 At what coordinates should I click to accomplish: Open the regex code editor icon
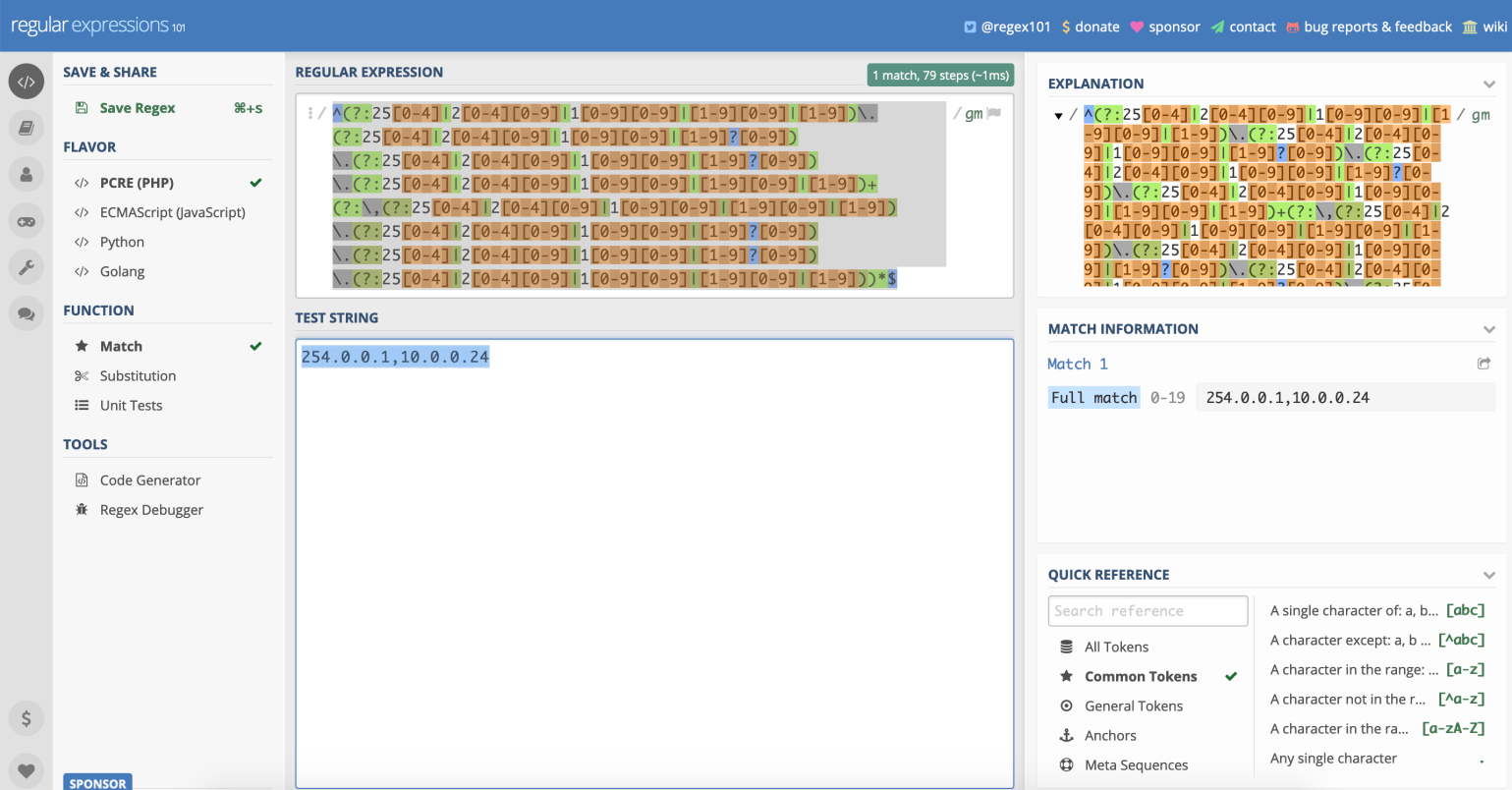click(x=26, y=81)
